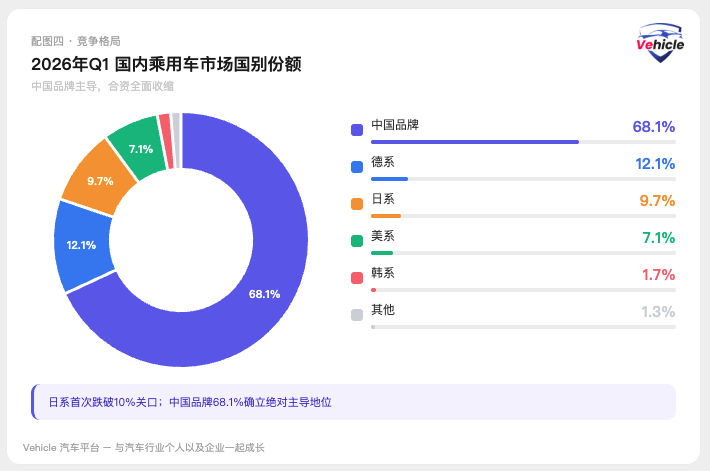Click the 德系 blue legend swatch
The height and width of the screenshot is (471, 710).
tap(356, 166)
